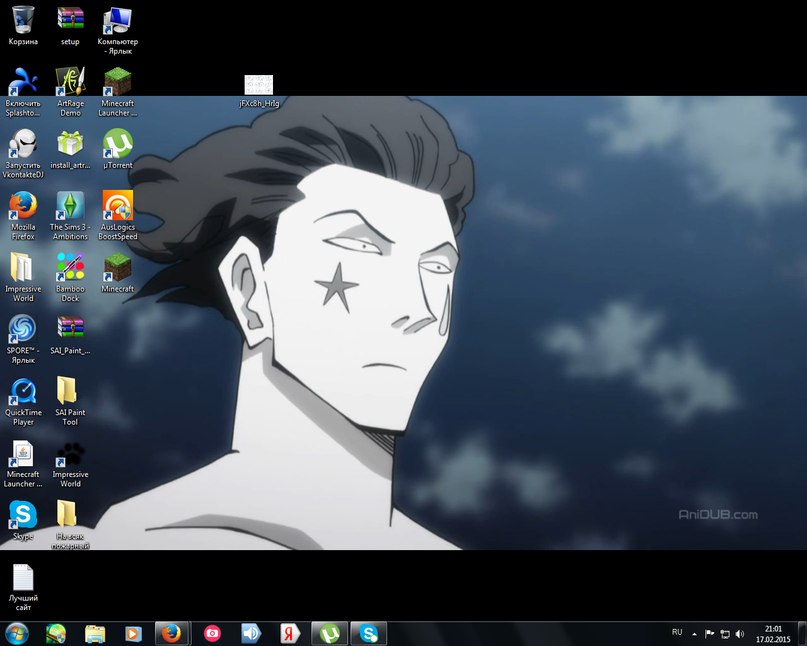Open the ArtRage Demo shortcut
This screenshot has height=646, width=807.
click(70, 92)
